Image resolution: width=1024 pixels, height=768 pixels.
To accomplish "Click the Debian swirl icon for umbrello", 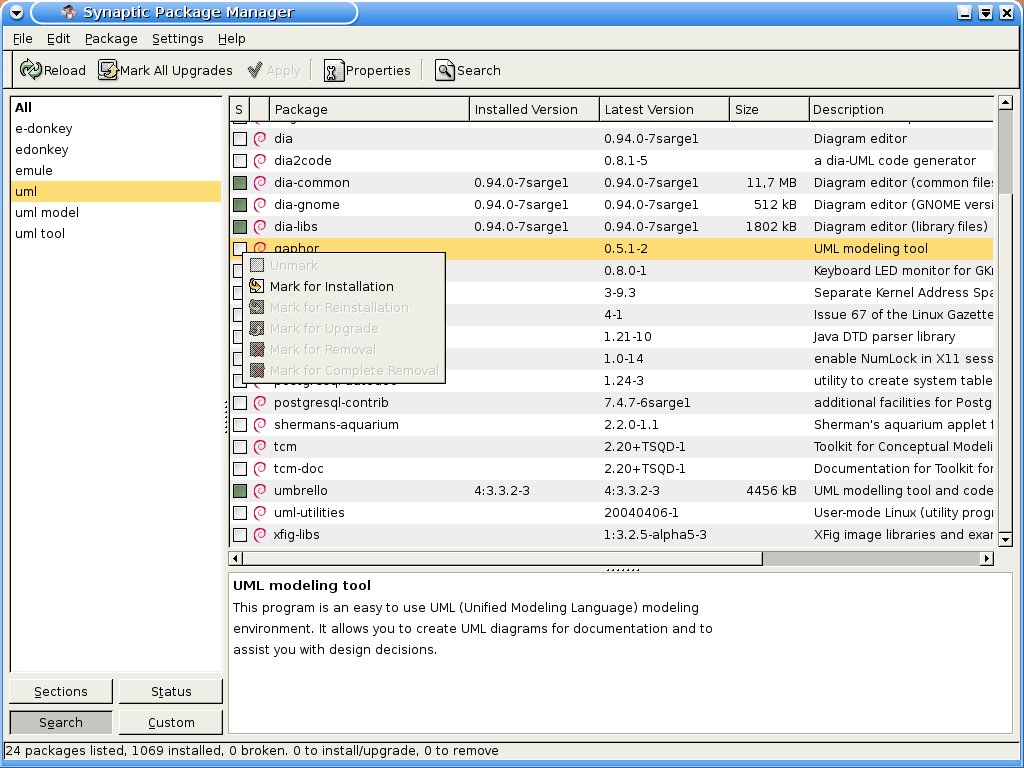I will tap(260, 490).
